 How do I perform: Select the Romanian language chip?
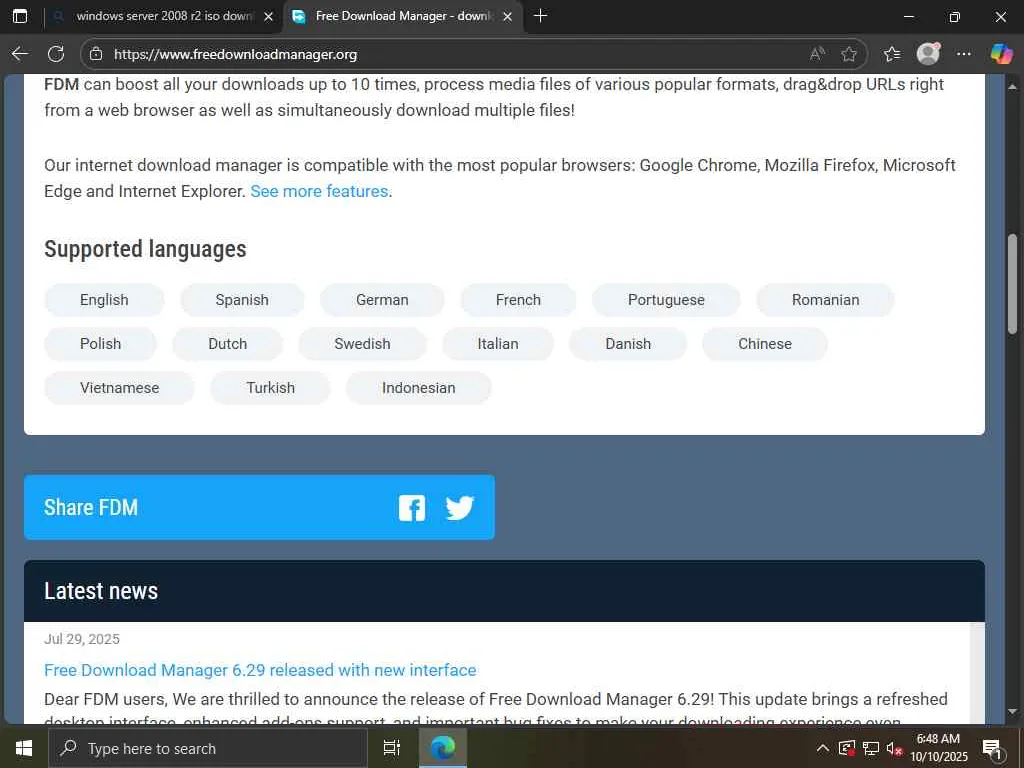point(825,300)
